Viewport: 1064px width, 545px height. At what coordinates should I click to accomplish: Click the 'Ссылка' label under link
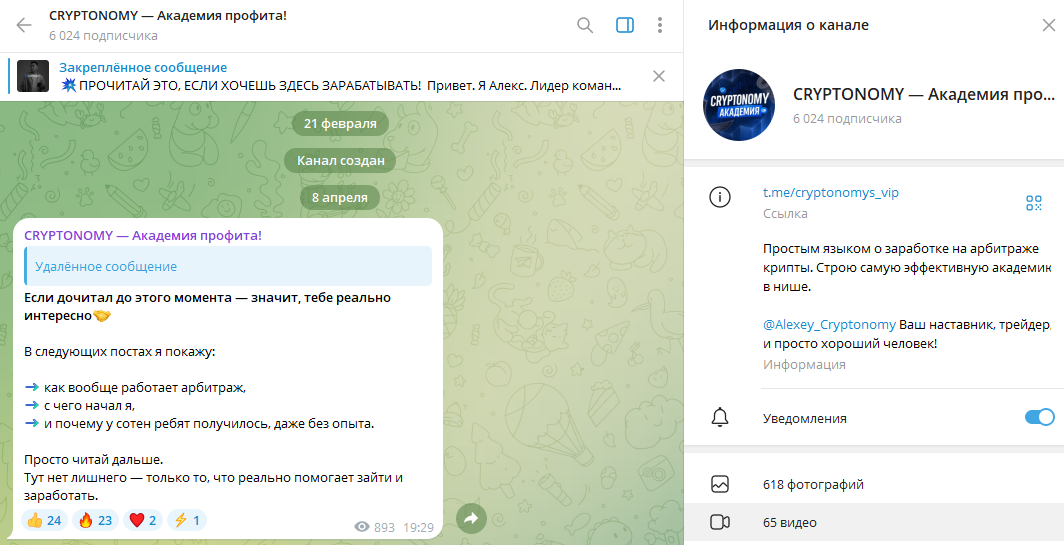[785, 213]
